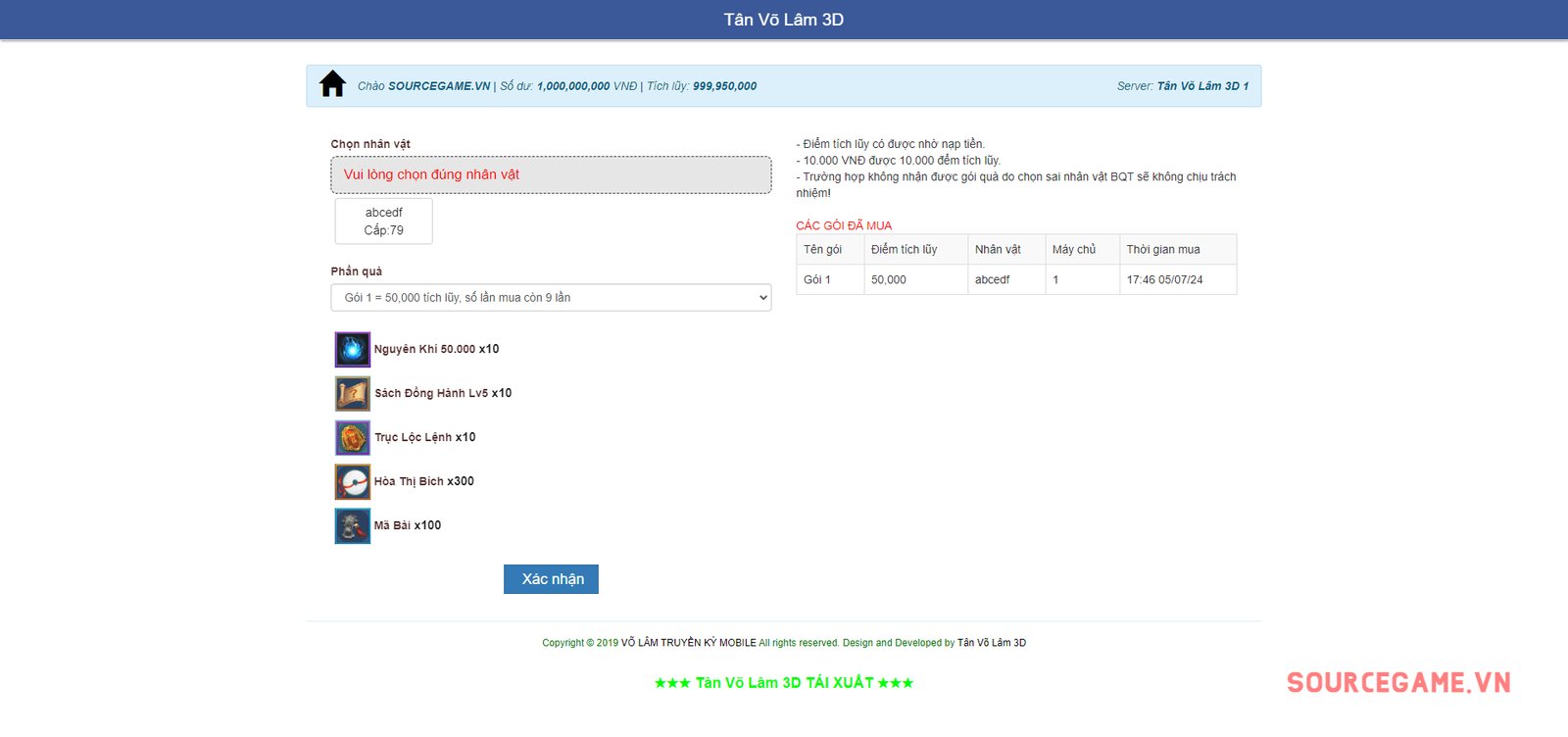Image resolution: width=1568 pixels, height=737 pixels.
Task: Click the Sách Đồng Hành Lv5 icon
Action: 352,393
